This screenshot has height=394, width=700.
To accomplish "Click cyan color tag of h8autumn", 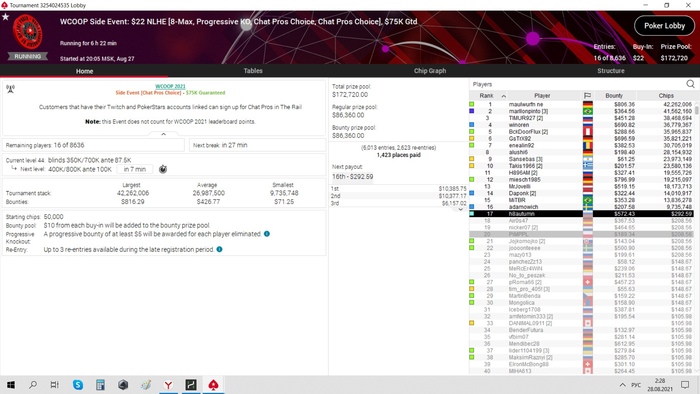I will pyautogui.click(x=471, y=214).
